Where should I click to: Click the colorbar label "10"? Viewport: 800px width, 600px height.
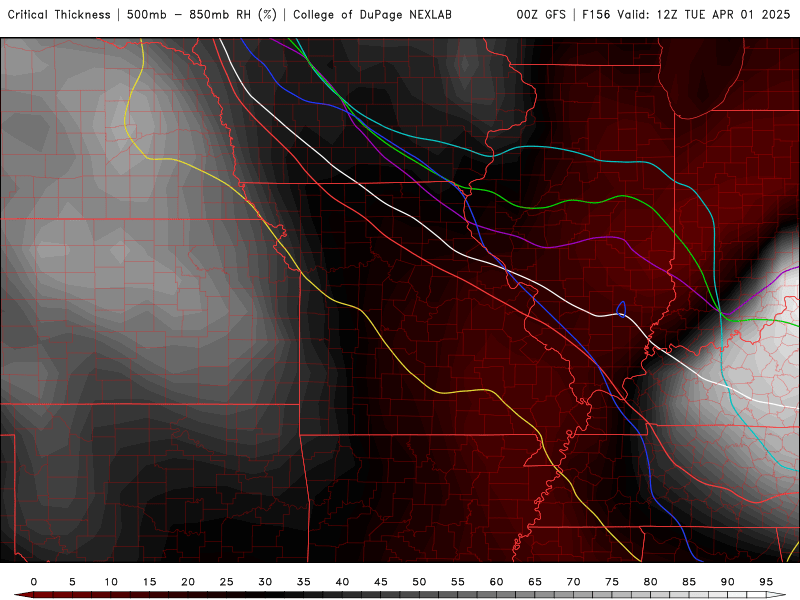(x=111, y=582)
